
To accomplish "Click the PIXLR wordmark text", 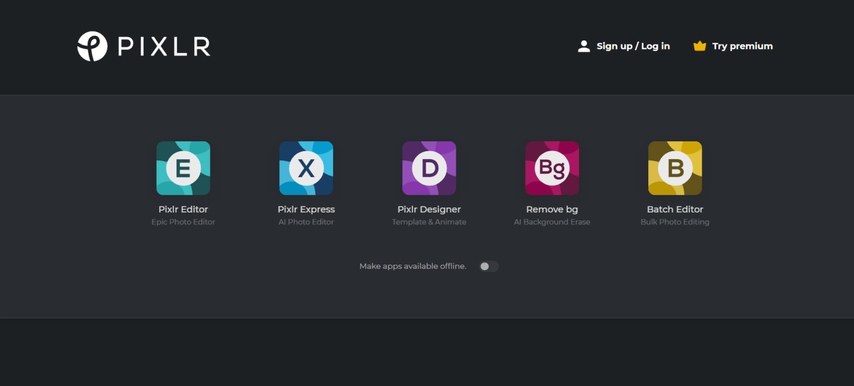I will pyautogui.click(x=164, y=47).
